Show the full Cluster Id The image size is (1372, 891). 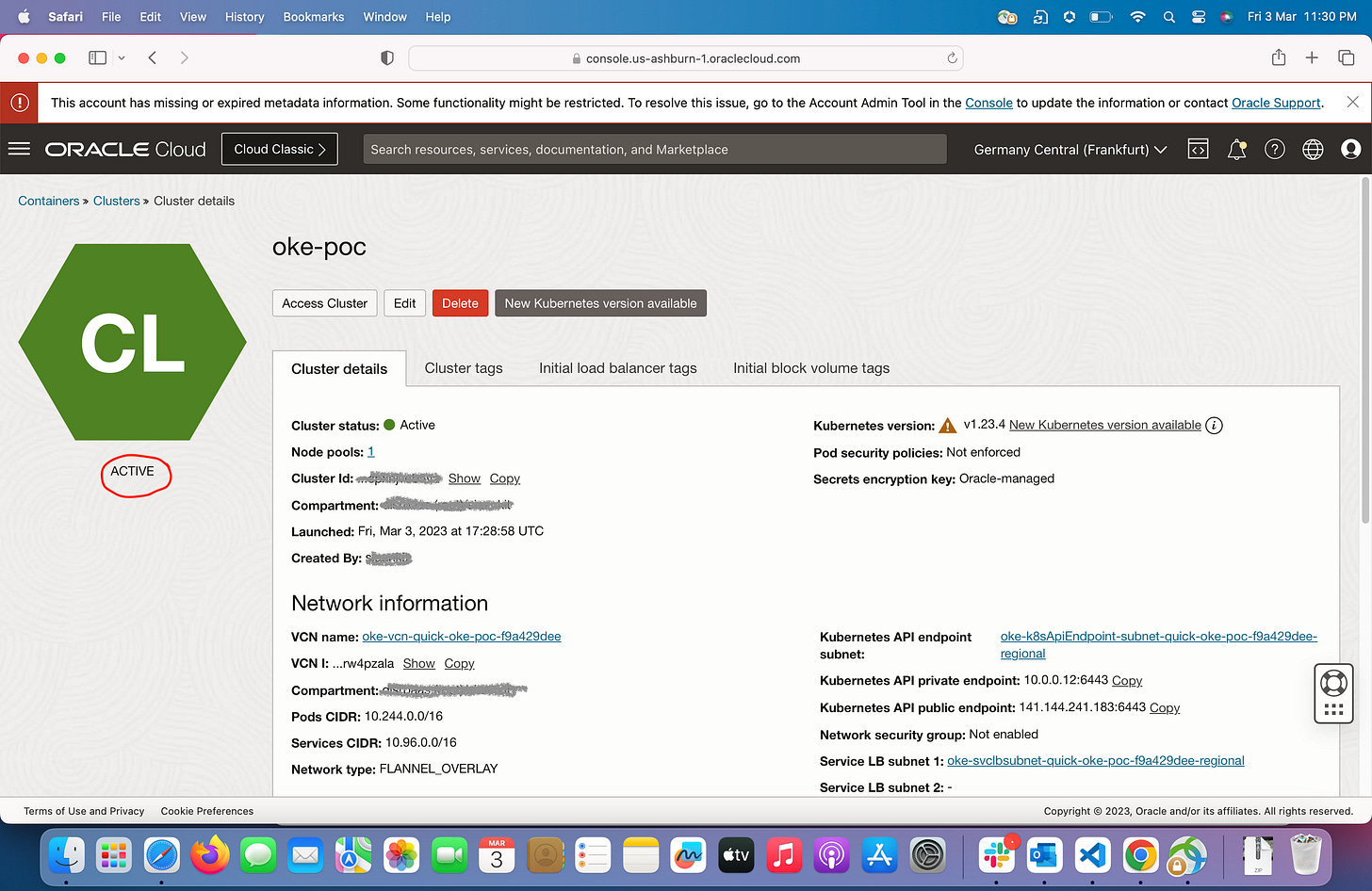tap(465, 478)
